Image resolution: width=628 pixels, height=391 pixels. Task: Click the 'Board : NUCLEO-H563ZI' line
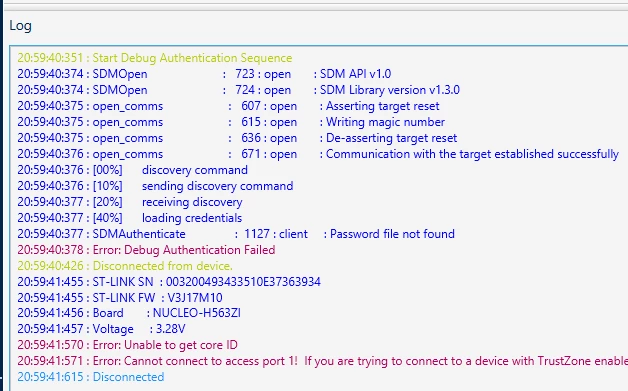point(129,313)
